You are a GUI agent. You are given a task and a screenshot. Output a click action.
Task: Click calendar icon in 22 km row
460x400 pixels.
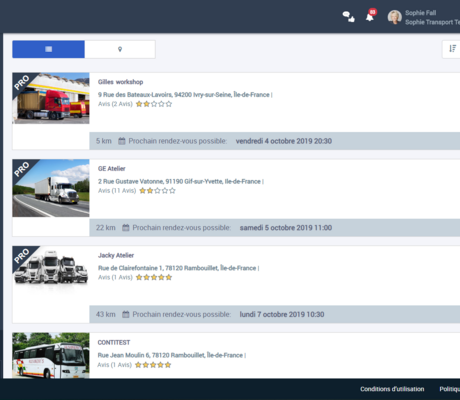(x=126, y=228)
